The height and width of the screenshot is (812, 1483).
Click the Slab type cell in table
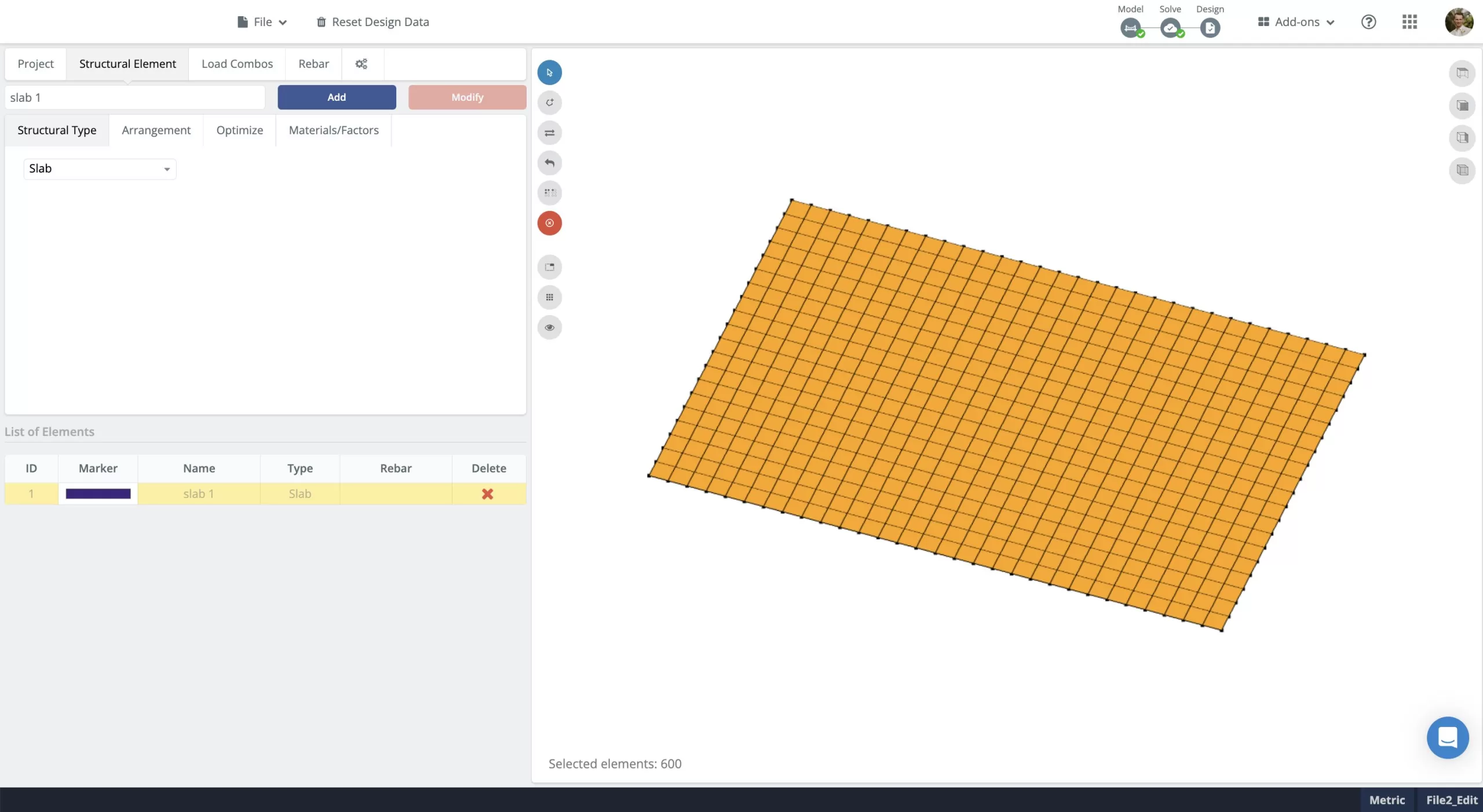click(x=299, y=494)
